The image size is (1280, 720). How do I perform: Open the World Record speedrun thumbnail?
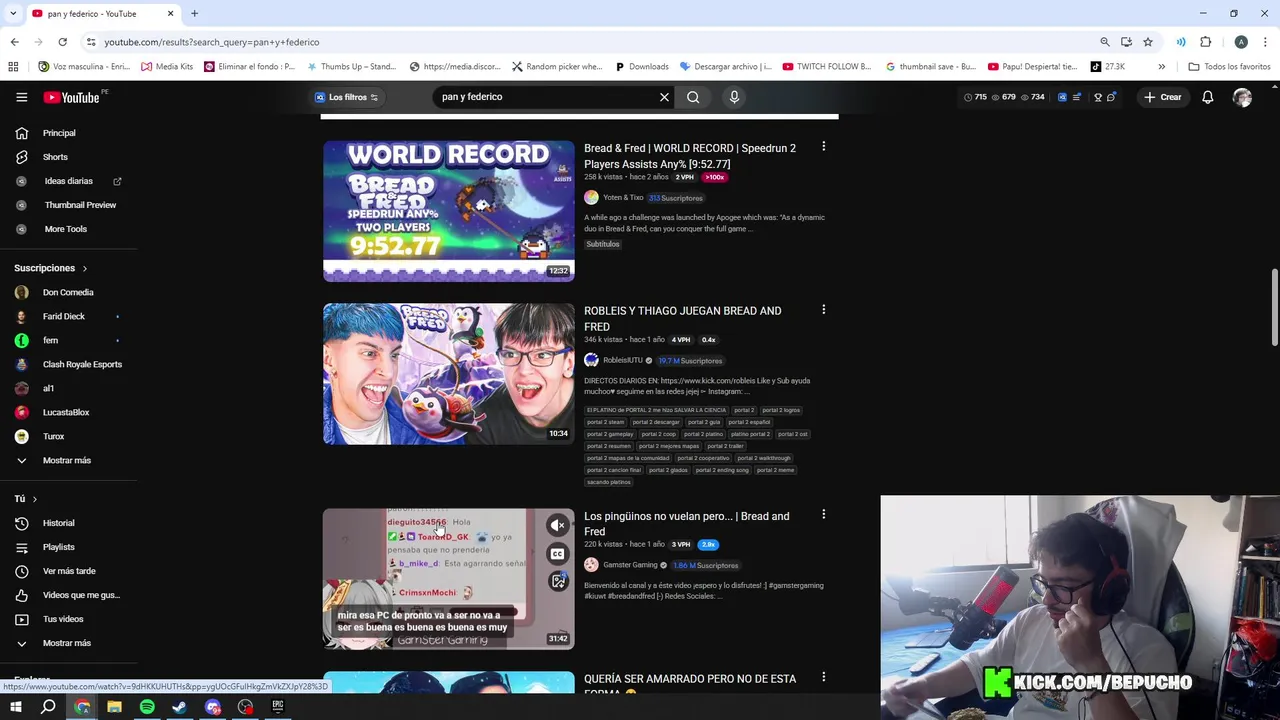tap(448, 211)
